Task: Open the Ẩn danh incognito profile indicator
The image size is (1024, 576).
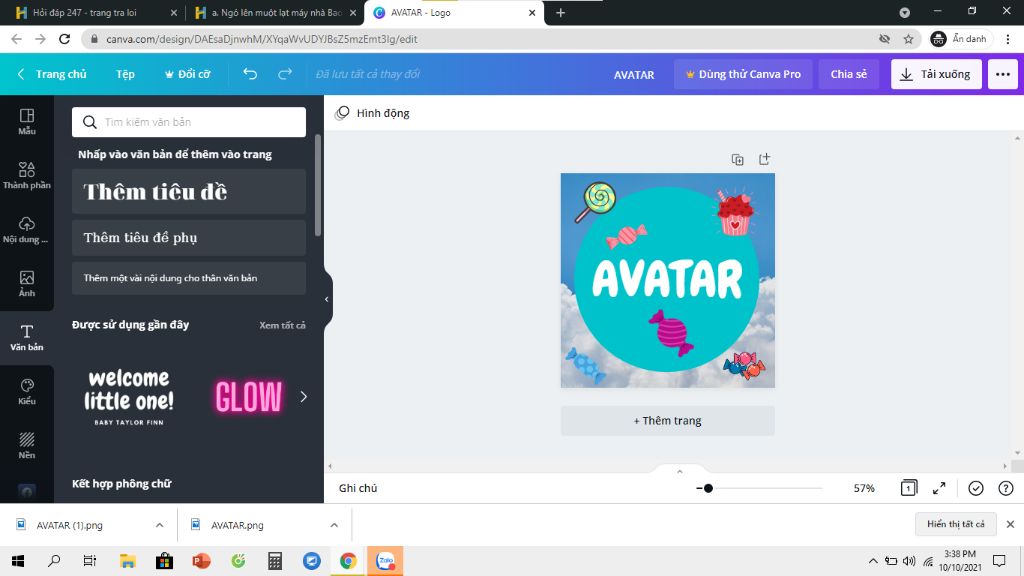Action: point(959,39)
